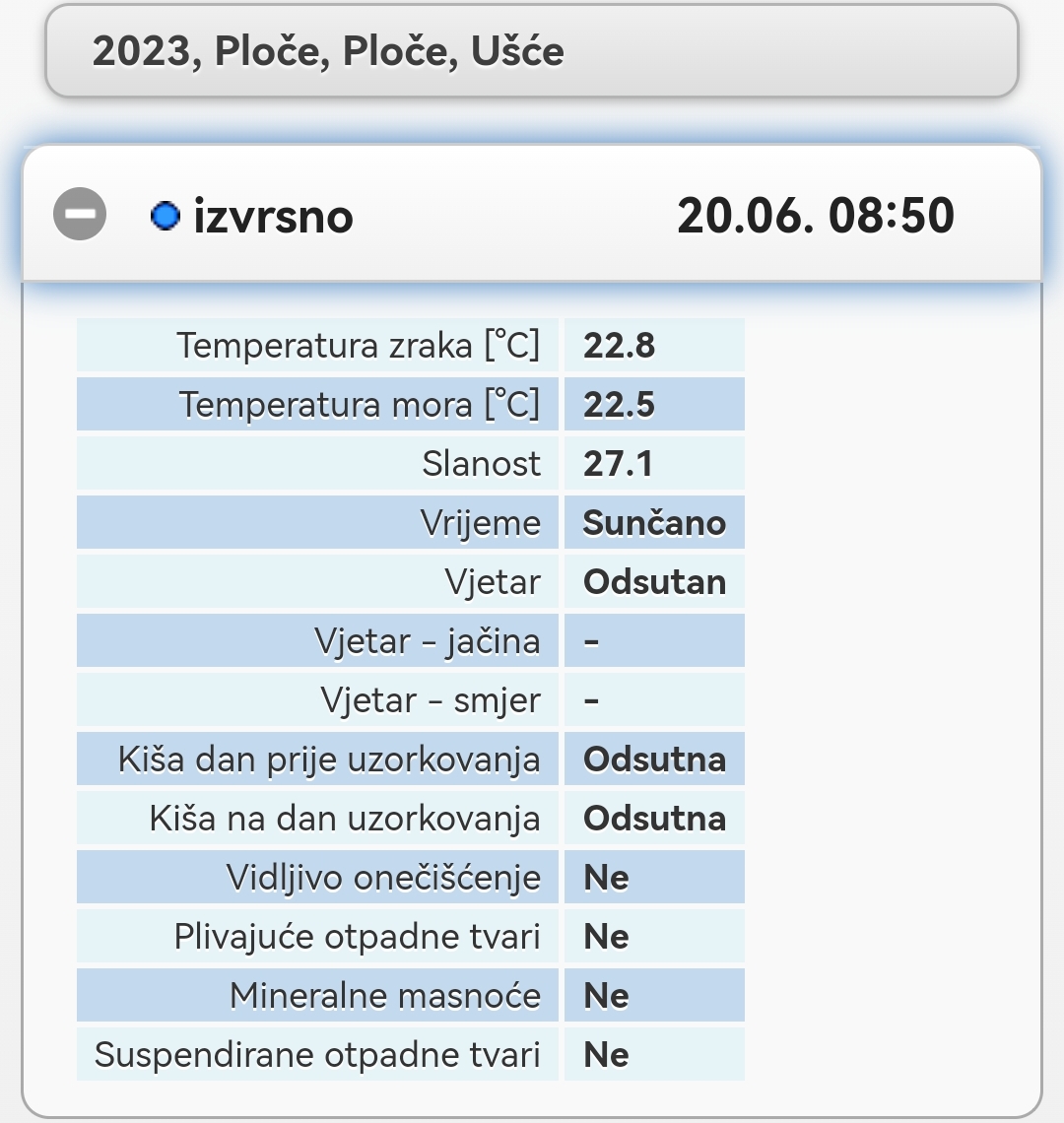Screen dimensions: 1064x1123
Task: Click the izvrsno rating label
Action: tap(273, 216)
